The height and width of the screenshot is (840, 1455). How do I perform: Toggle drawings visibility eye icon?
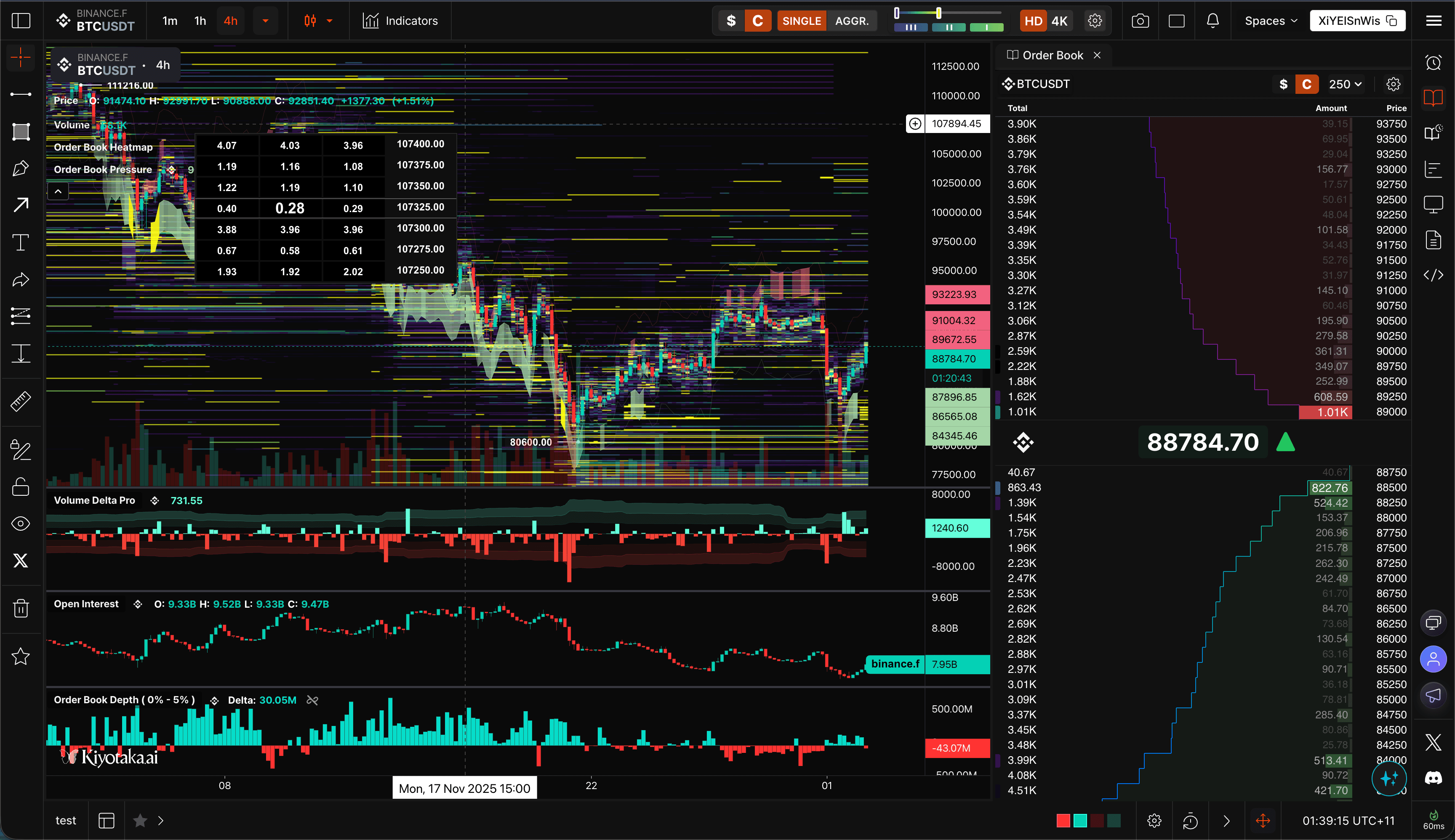pos(21,523)
